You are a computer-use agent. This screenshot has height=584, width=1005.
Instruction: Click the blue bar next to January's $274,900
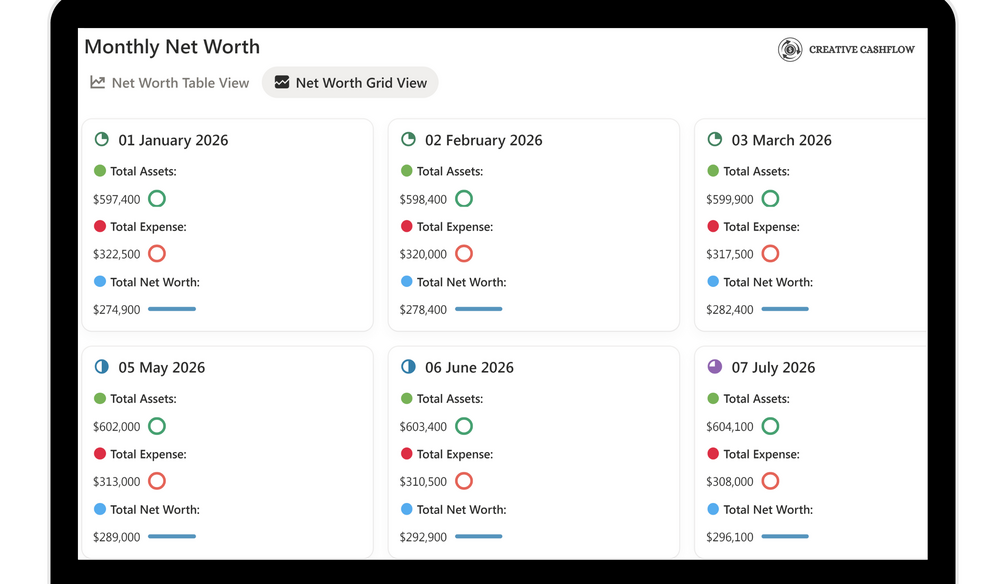(172, 309)
